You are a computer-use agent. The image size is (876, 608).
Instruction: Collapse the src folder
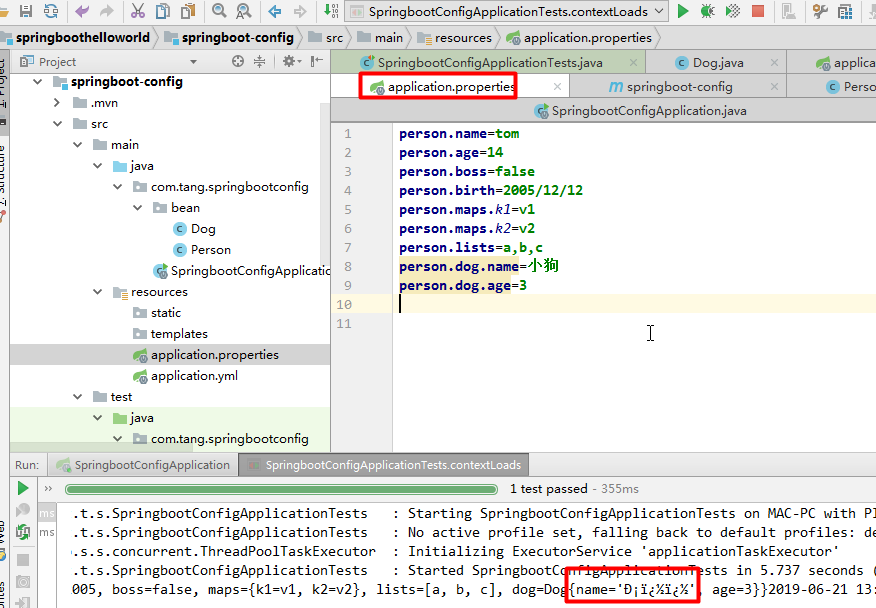click(x=58, y=124)
